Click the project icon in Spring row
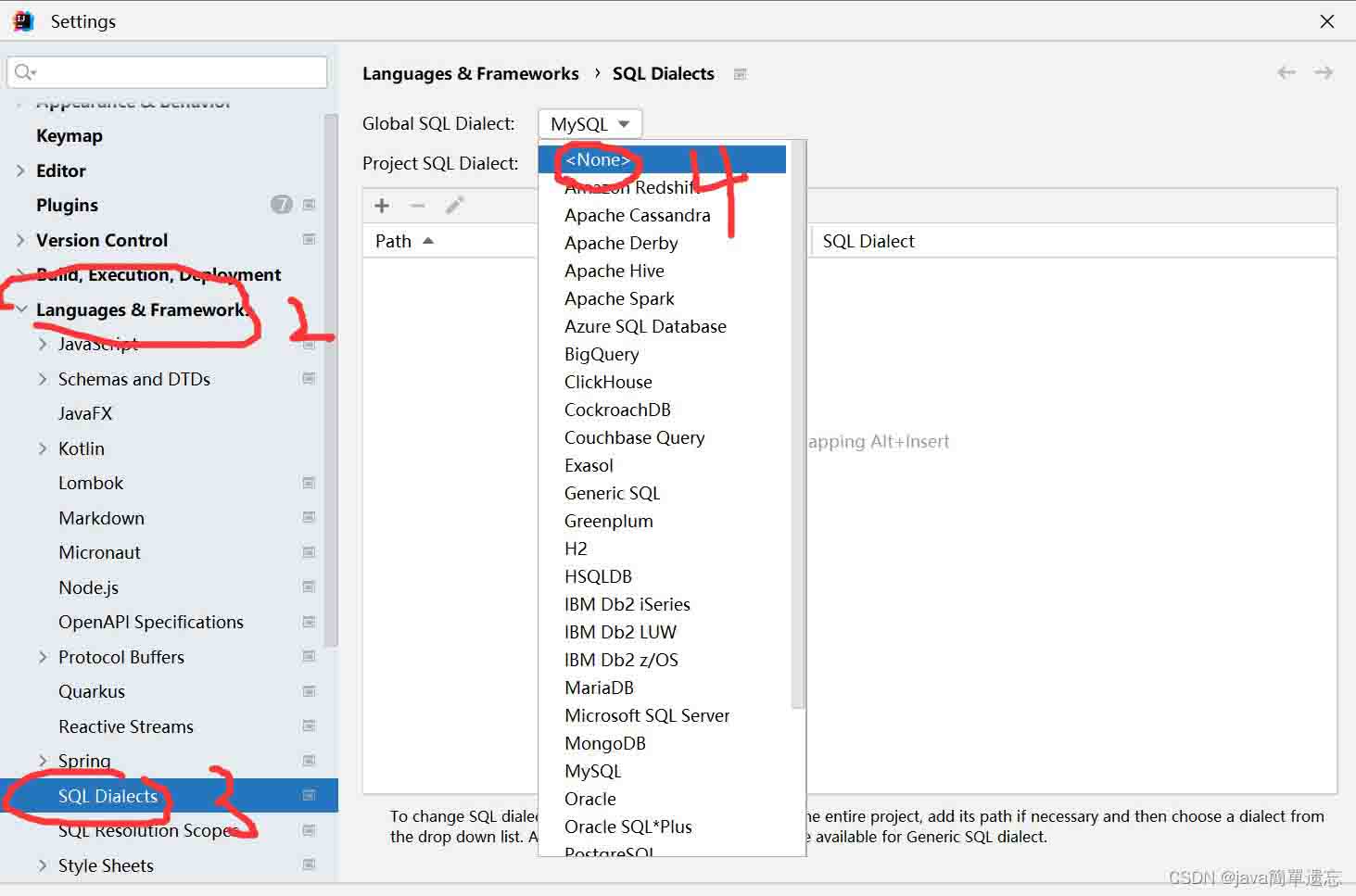 310,761
